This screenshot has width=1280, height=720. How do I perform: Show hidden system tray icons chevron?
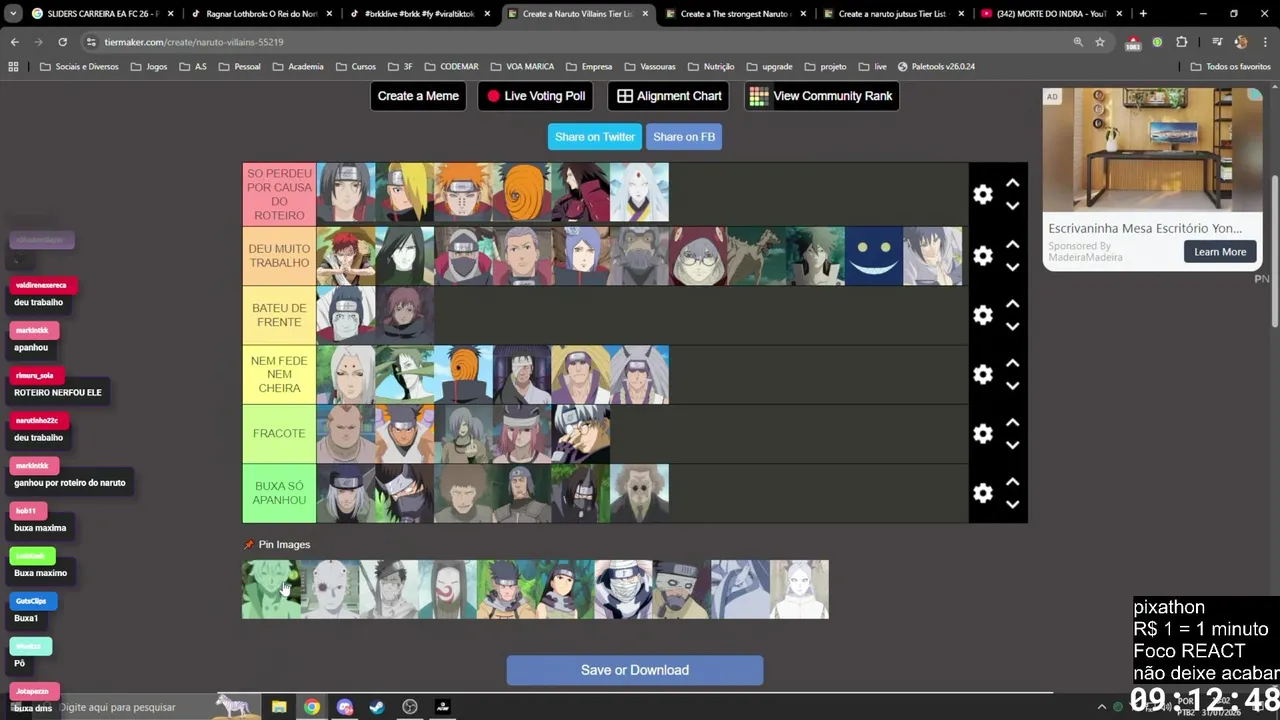point(1102,707)
